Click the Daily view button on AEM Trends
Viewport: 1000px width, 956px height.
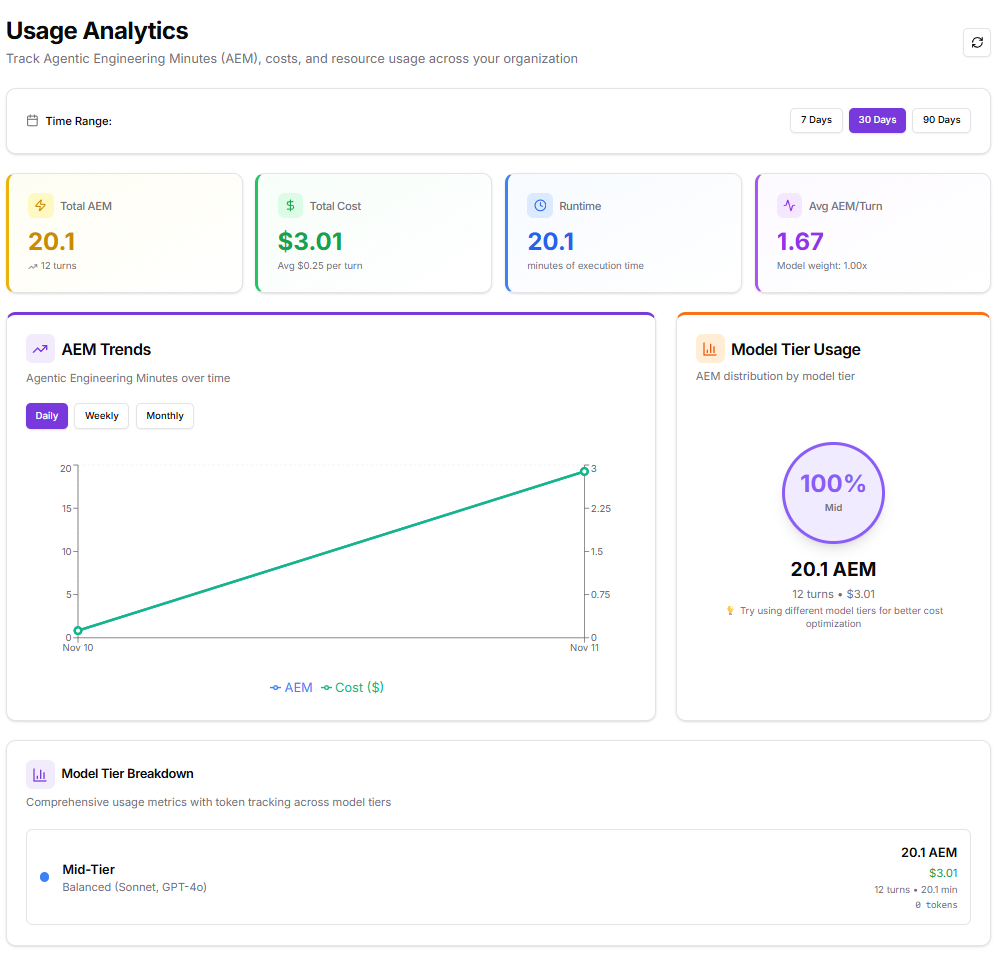click(46, 415)
